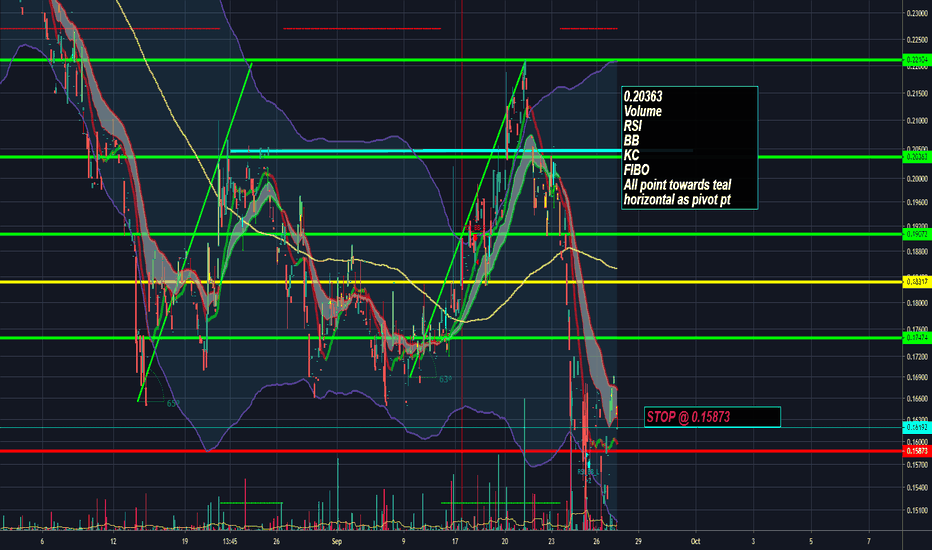Click the 'Sep' date label on time axis
This screenshot has height=550, width=932.
click(337, 542)
